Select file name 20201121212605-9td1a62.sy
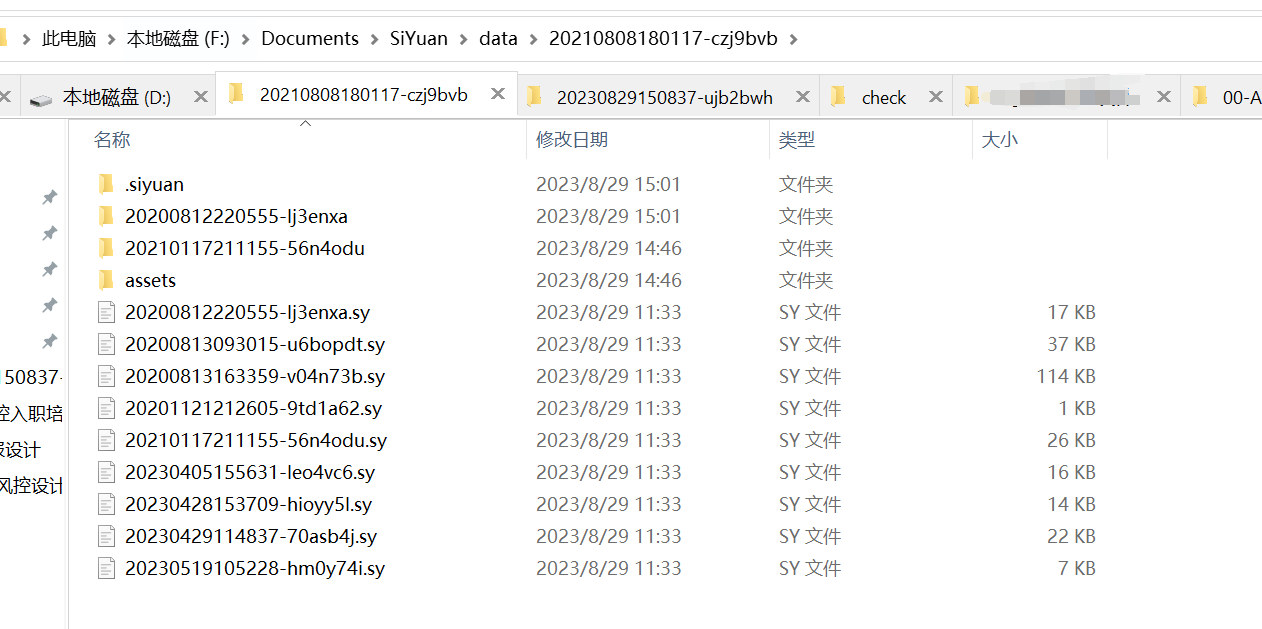This screenshot has width=1262, height=629. tap(253, 408)
